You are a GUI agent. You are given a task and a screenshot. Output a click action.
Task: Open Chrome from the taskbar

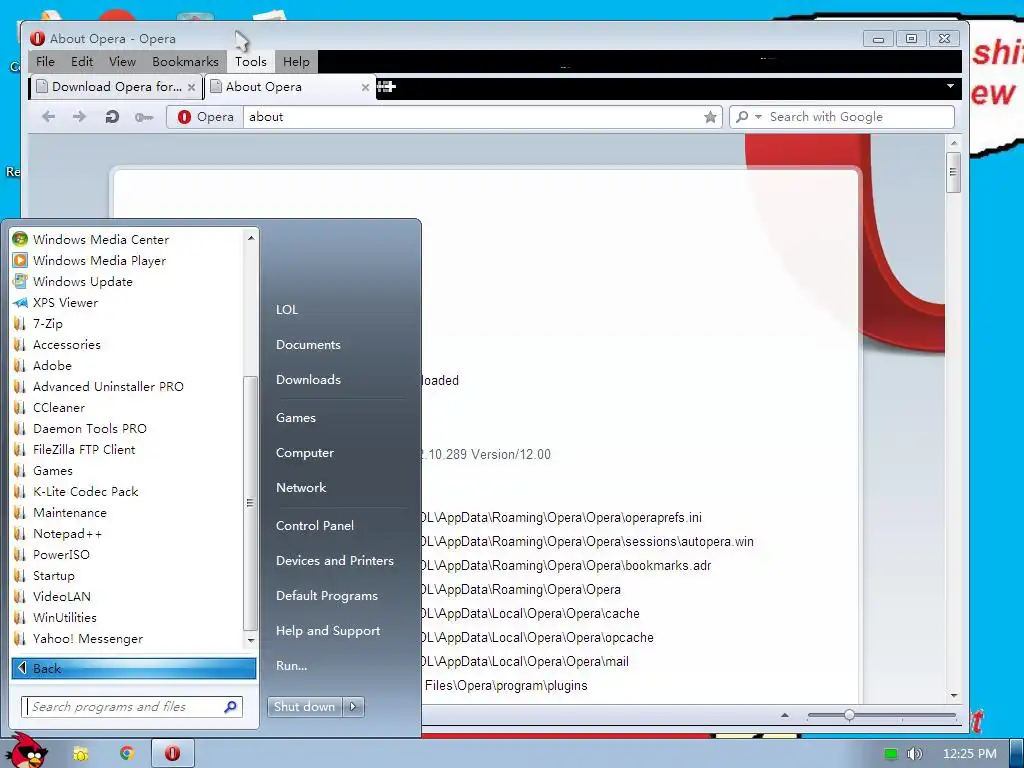[x=127, y=754]
